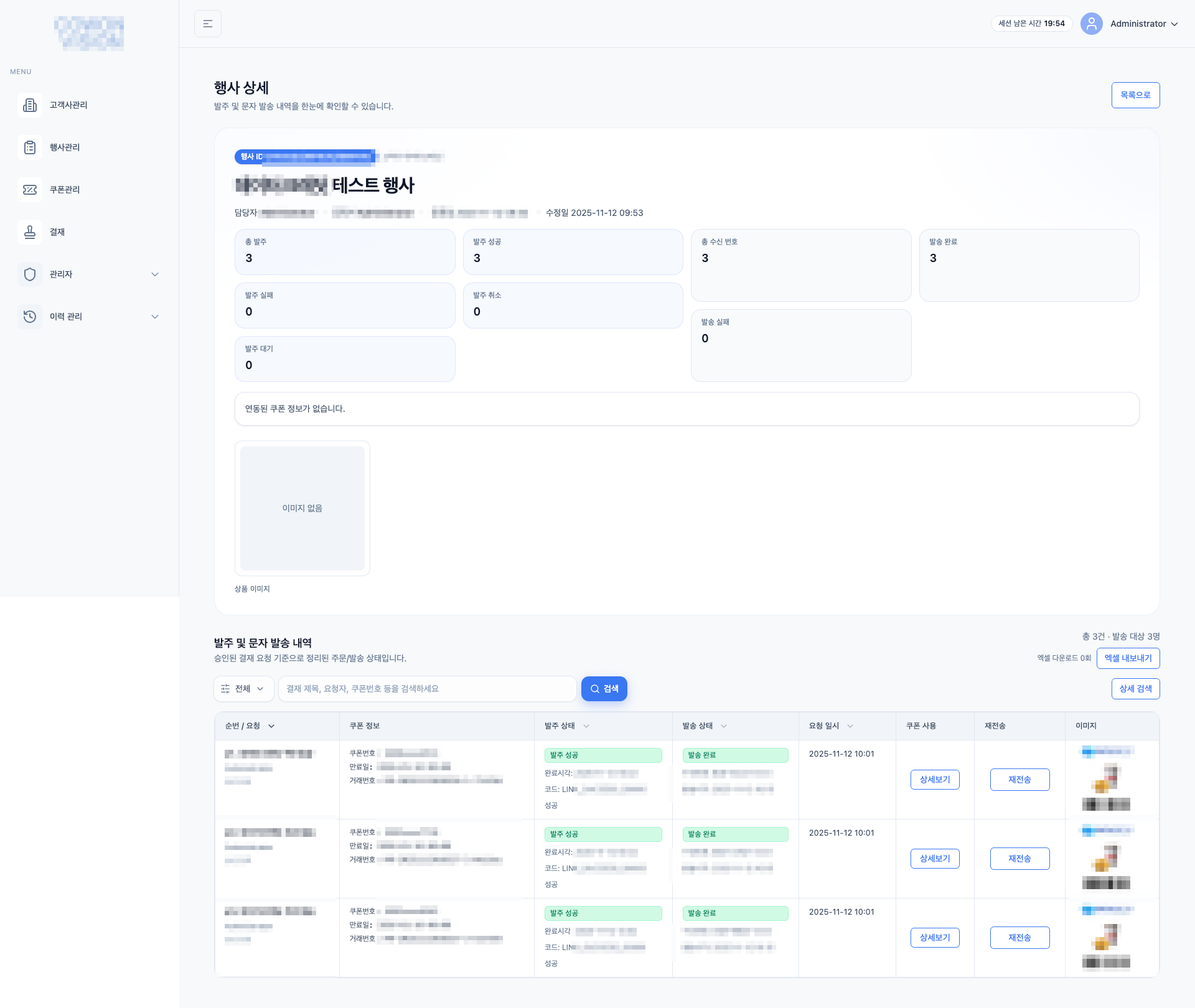Click the 이력 관리 history icon

click(x=30, y=317)
